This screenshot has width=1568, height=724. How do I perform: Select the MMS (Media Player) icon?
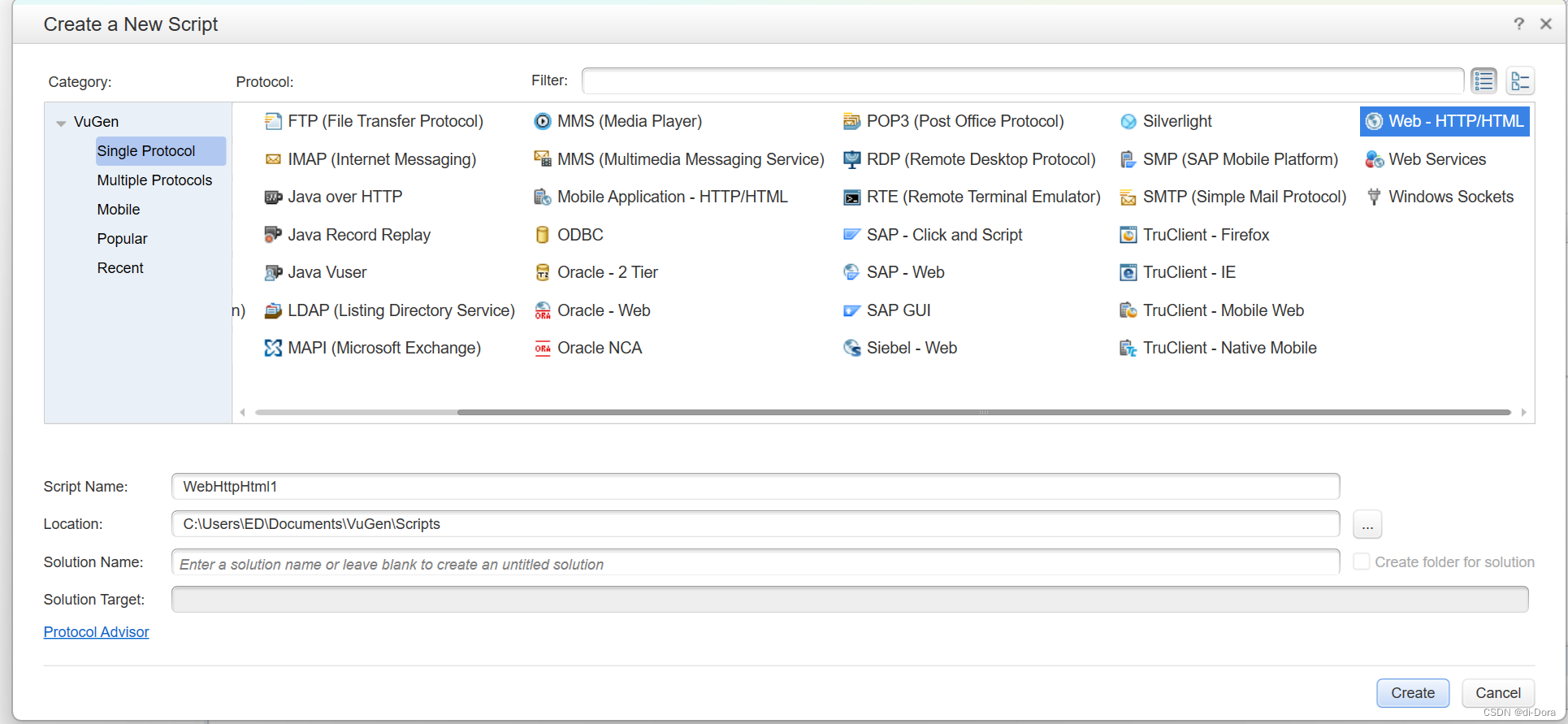[x=543, y=122]
